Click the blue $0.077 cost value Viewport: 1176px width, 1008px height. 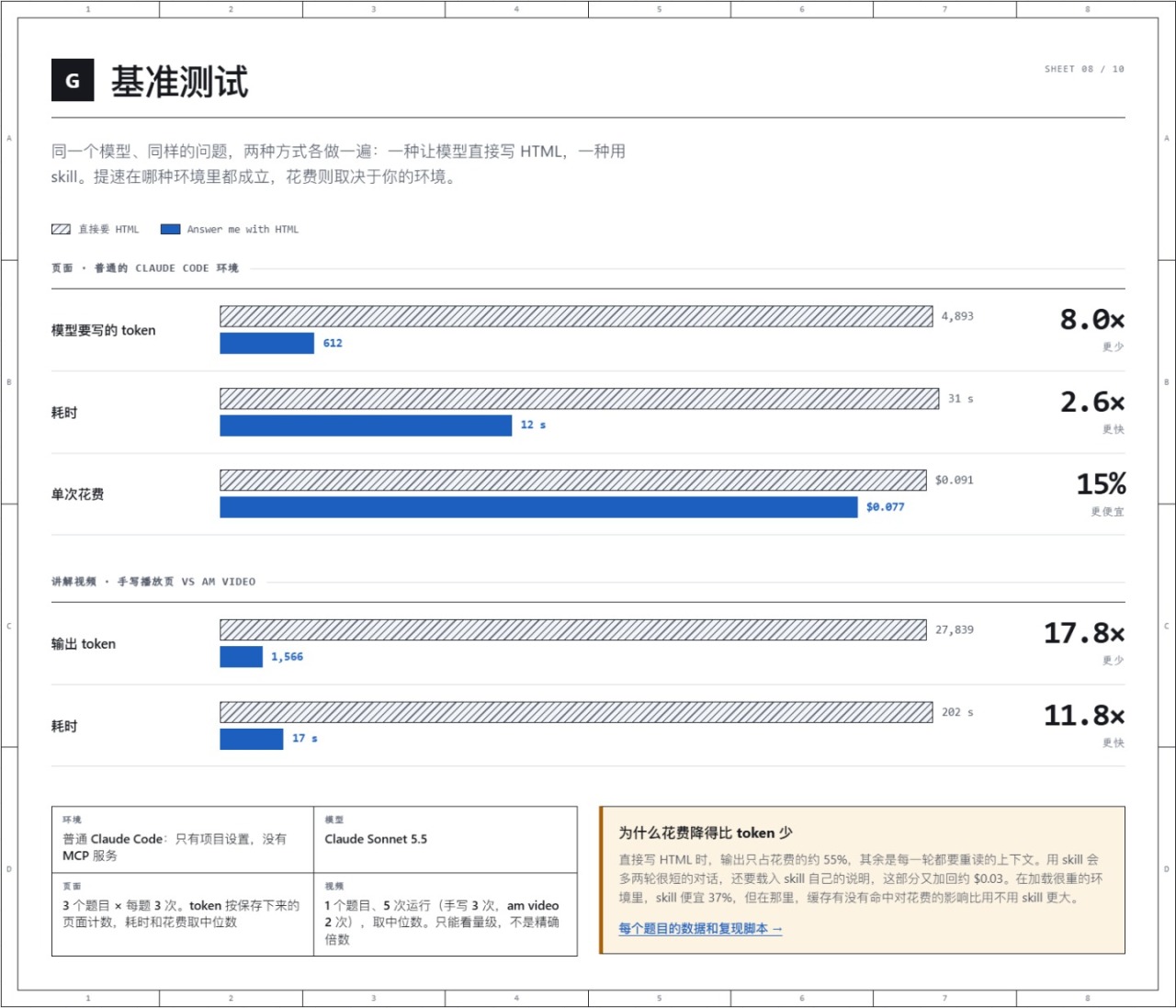point(886,507)
